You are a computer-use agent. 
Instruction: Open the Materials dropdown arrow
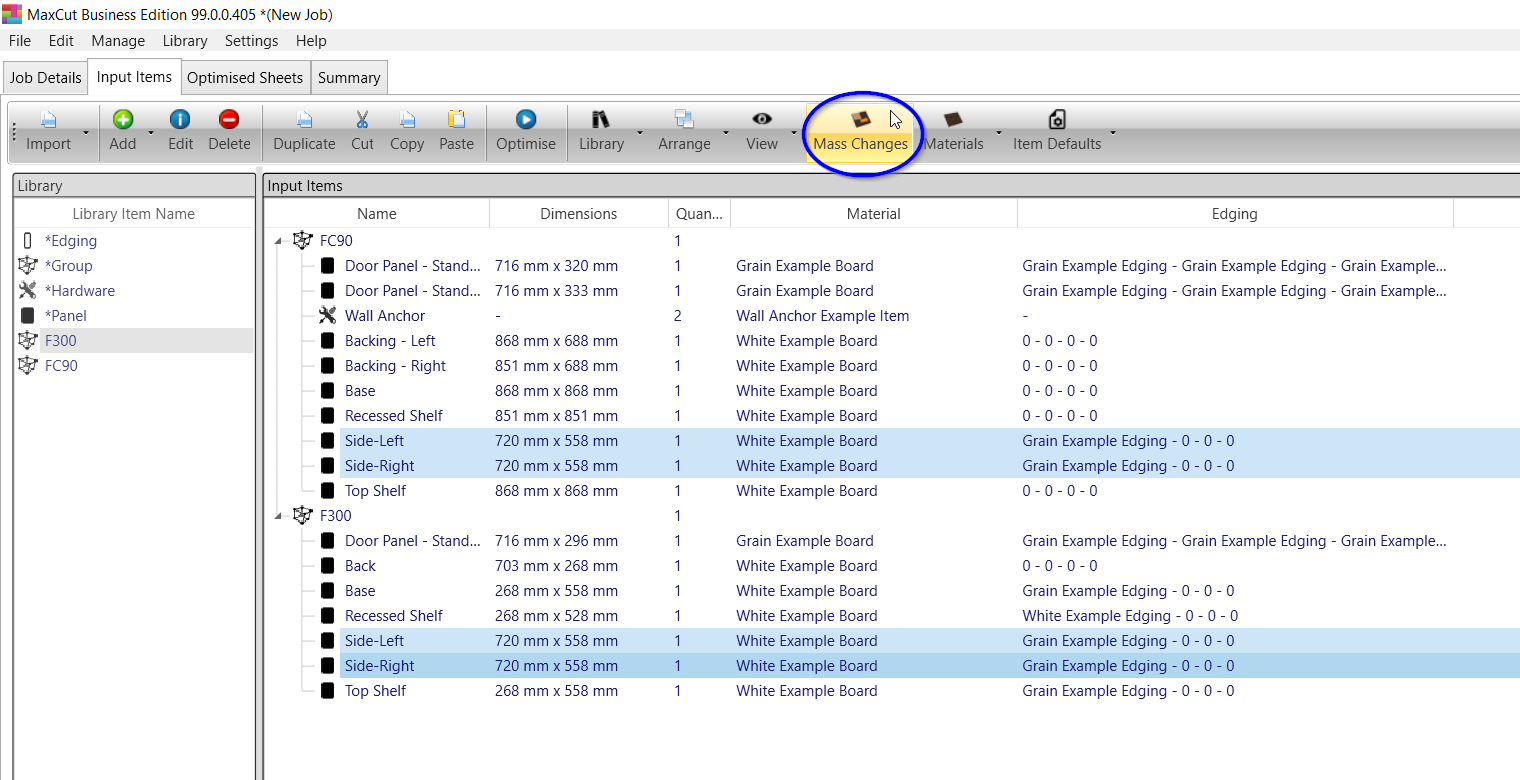(x=998, y=133)
